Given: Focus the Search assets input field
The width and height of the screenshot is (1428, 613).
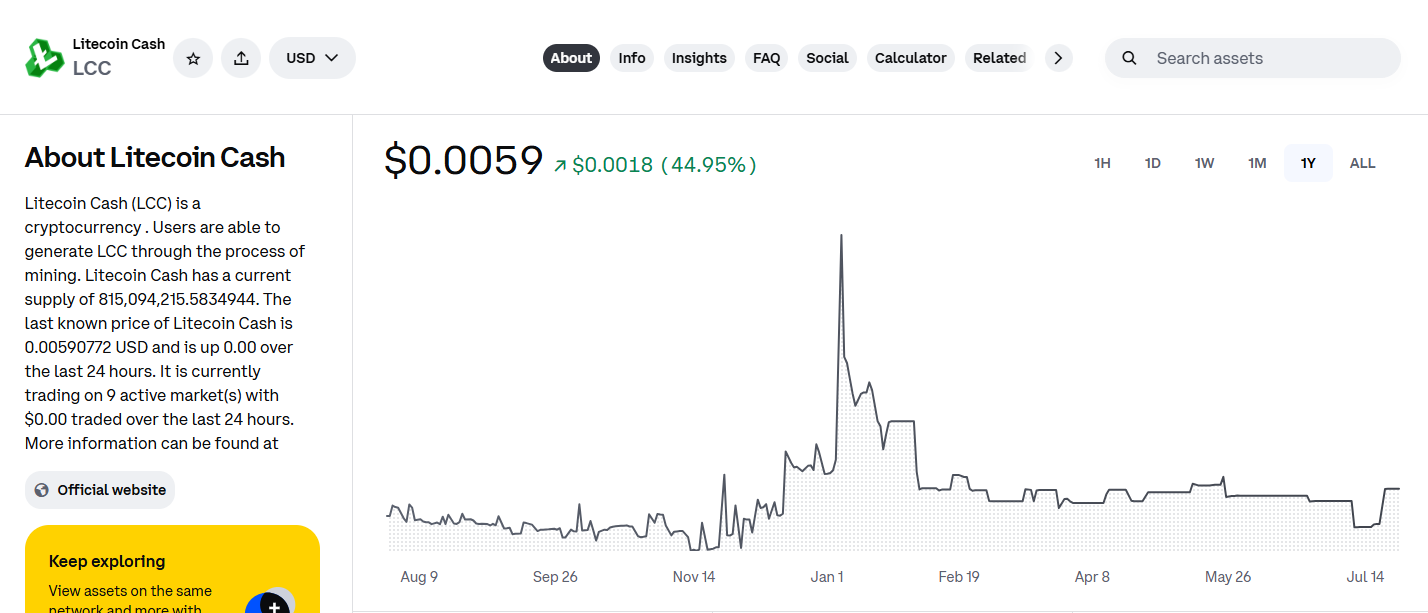Looking at the screenshot, I should click(1253, 58).
